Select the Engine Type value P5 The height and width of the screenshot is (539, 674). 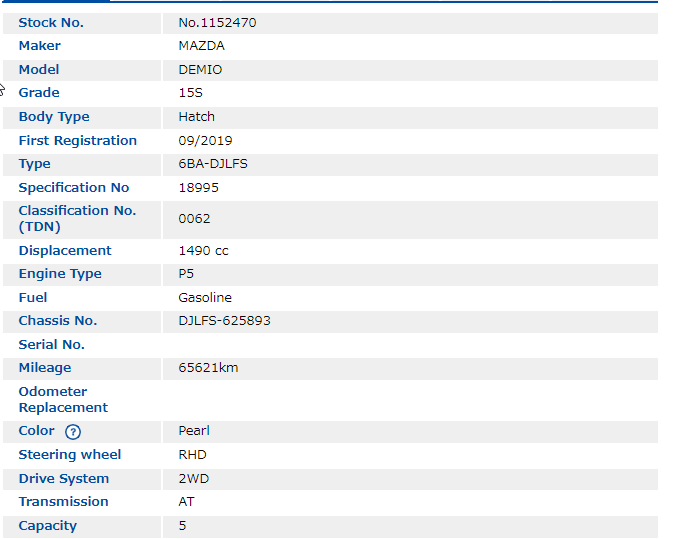(x=187, y=274)
